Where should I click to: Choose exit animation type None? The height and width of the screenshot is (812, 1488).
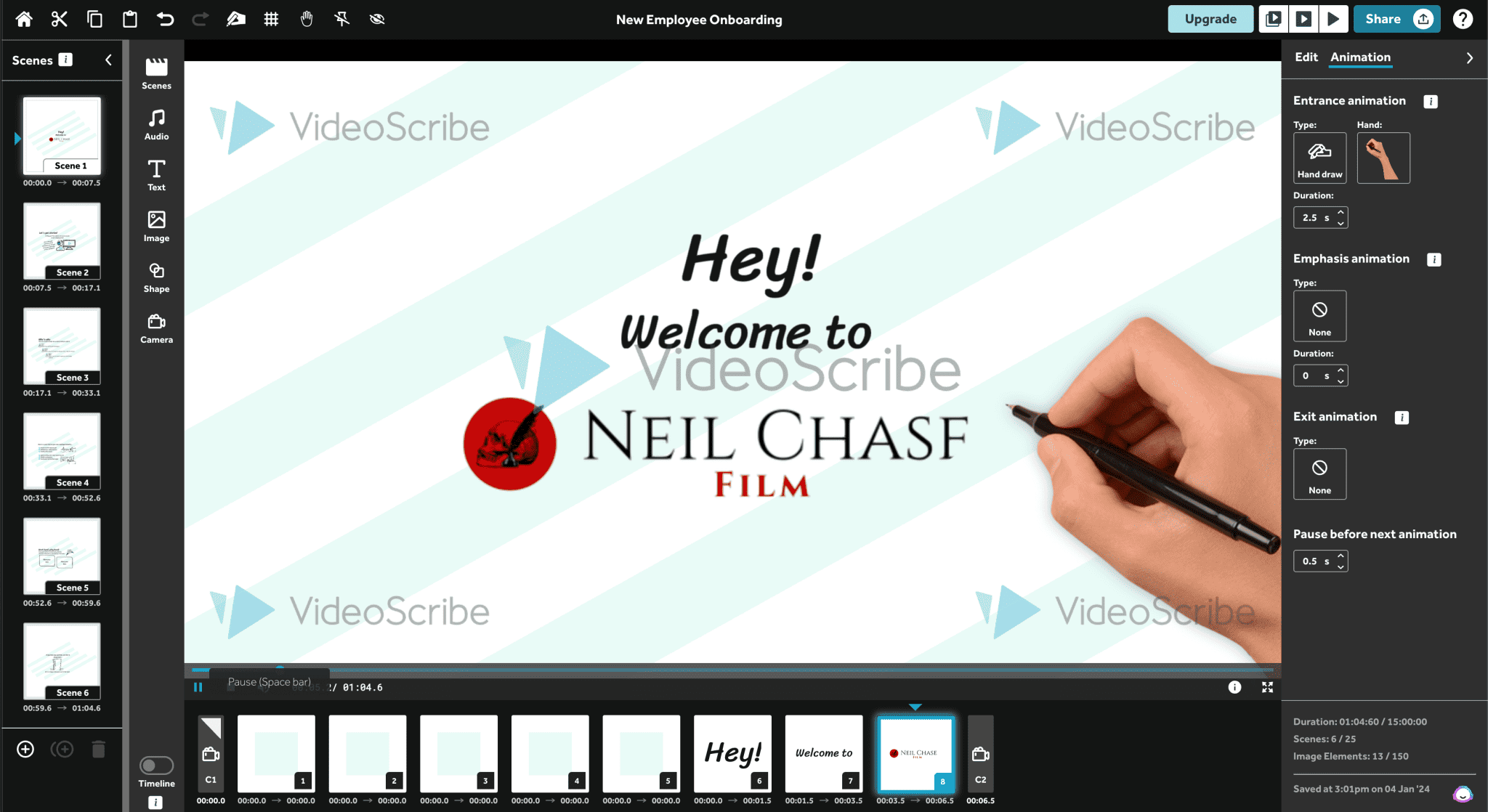click(1319, 474)
